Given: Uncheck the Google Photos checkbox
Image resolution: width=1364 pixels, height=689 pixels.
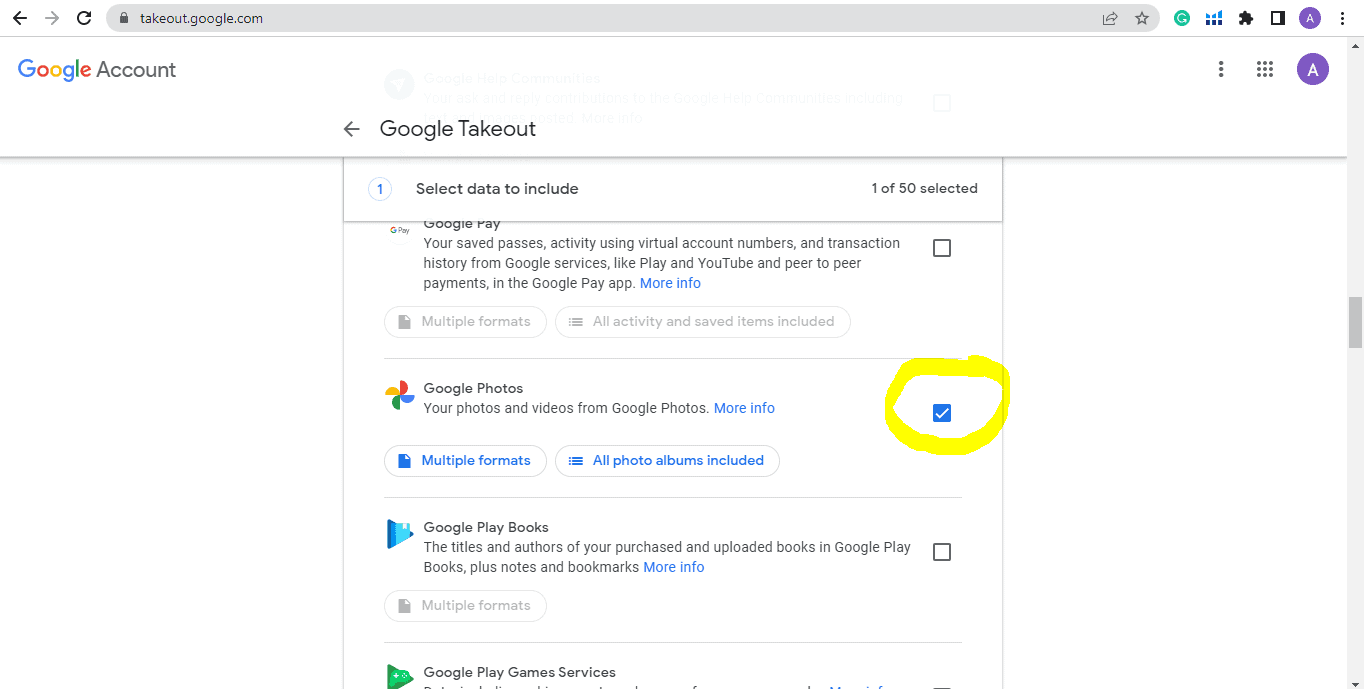Looking at the screenshot, I should pos(942,413).
